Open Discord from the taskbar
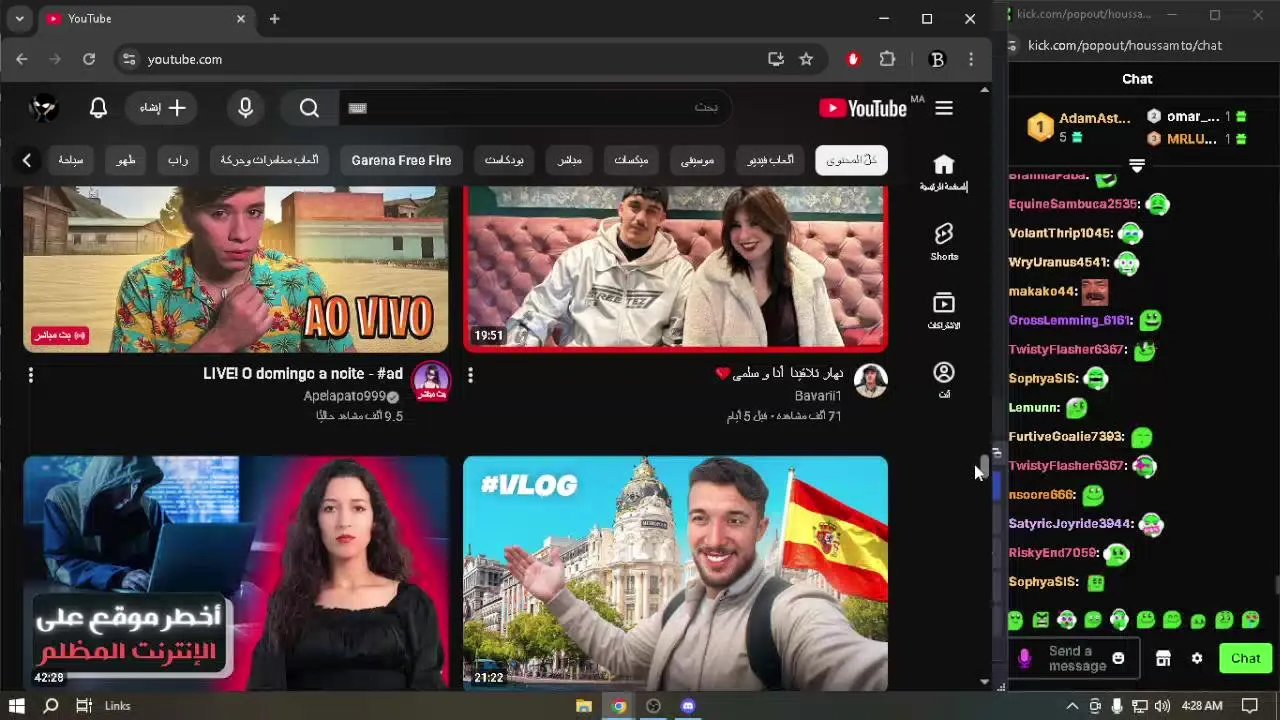 click(688, 706)
